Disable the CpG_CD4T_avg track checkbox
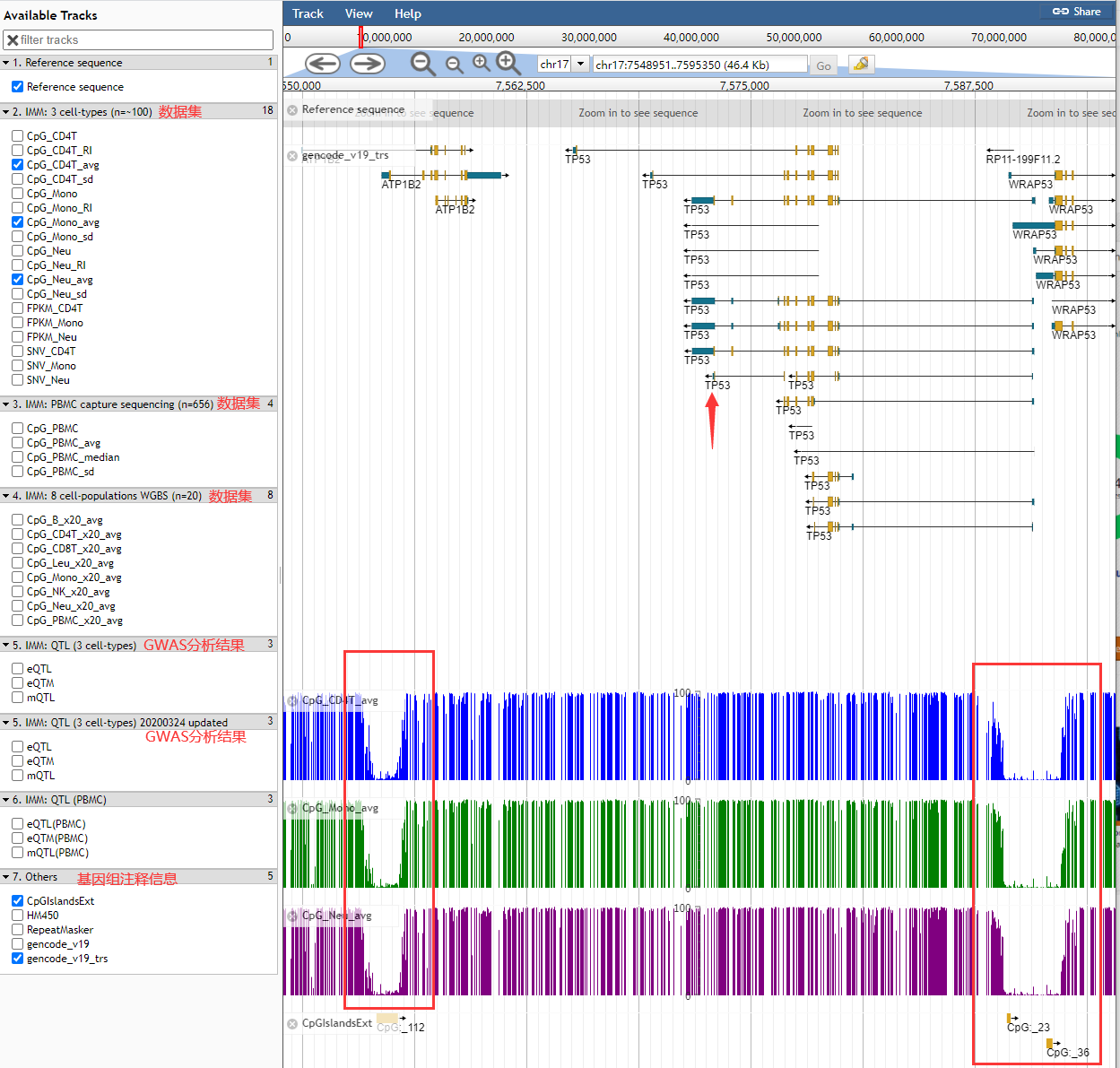 17,165
